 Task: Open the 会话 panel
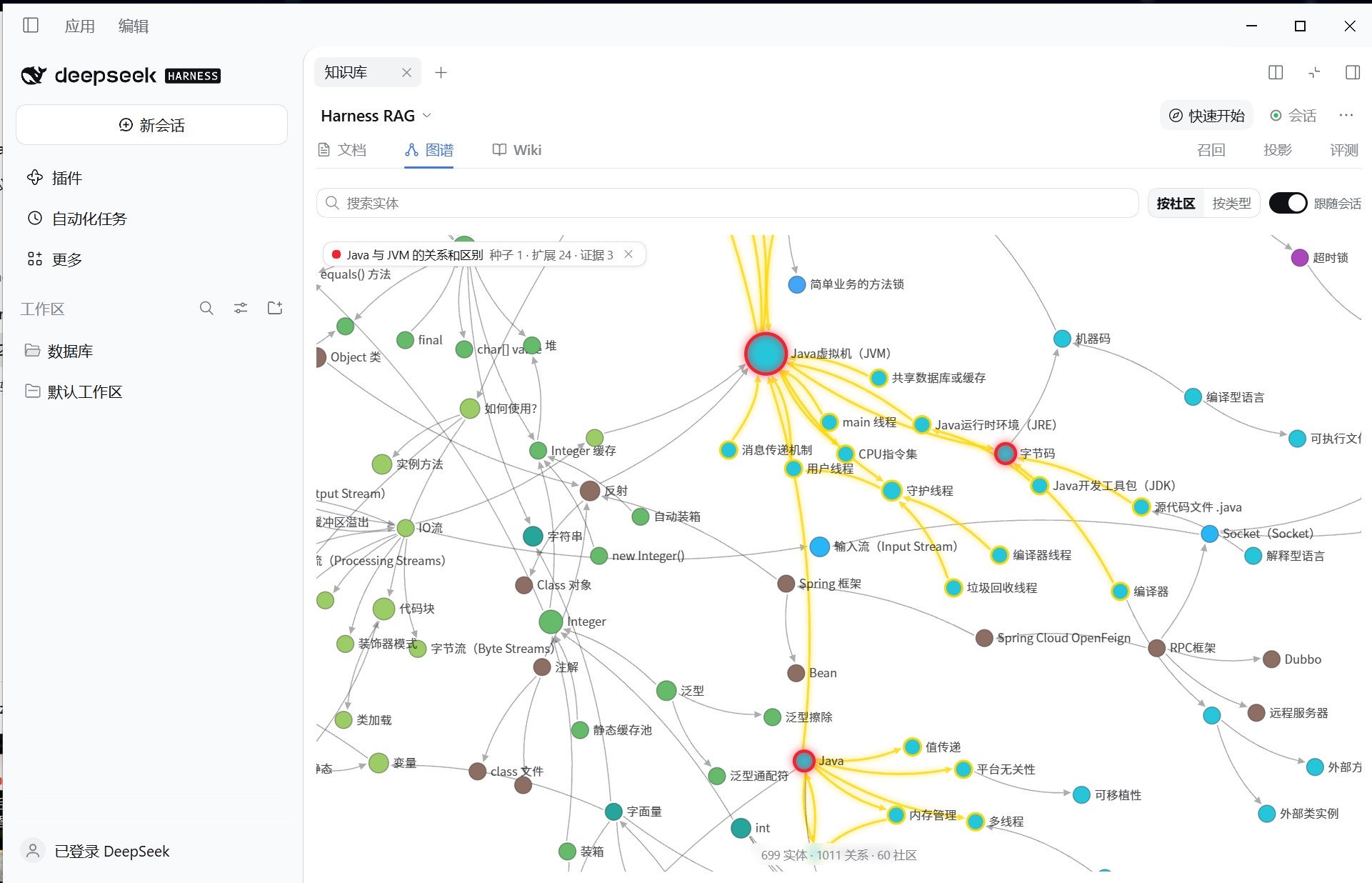click(1293, 116)
